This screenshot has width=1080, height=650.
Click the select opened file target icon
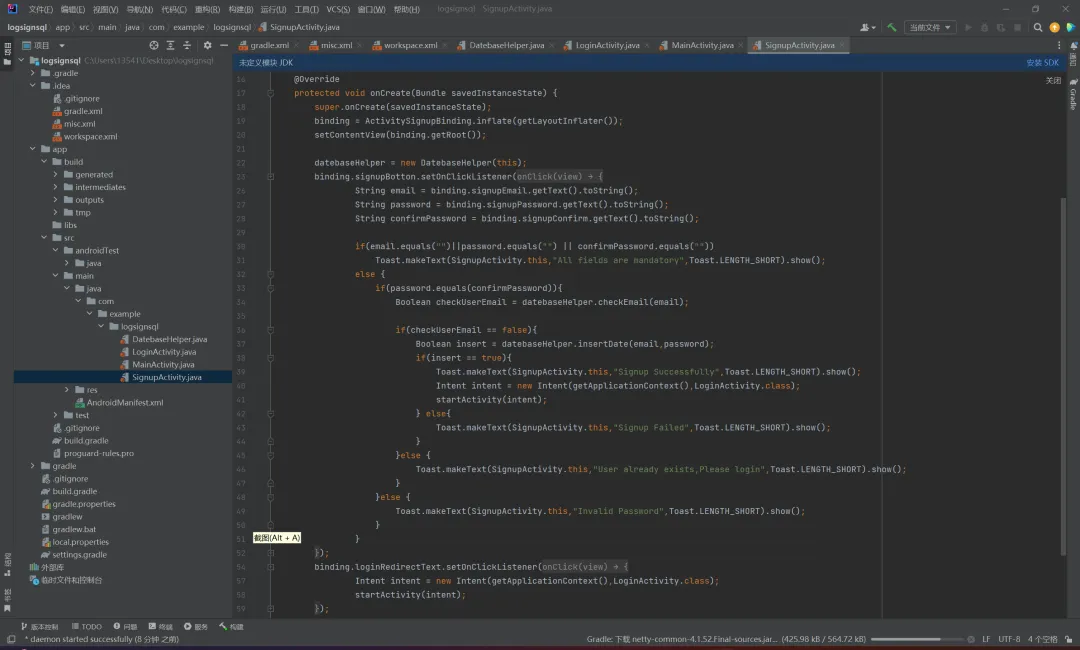(154, 45)
